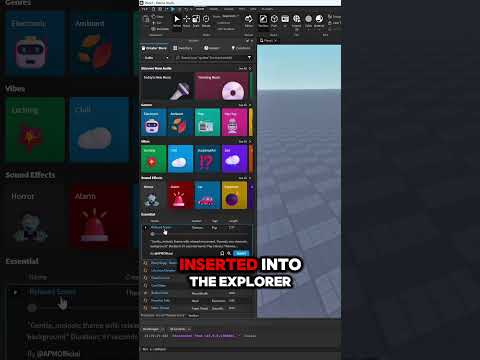Screen dimensions: 480x360
Task: Switch to the Creations tab in Toolbox
Action: coord(241,48)
